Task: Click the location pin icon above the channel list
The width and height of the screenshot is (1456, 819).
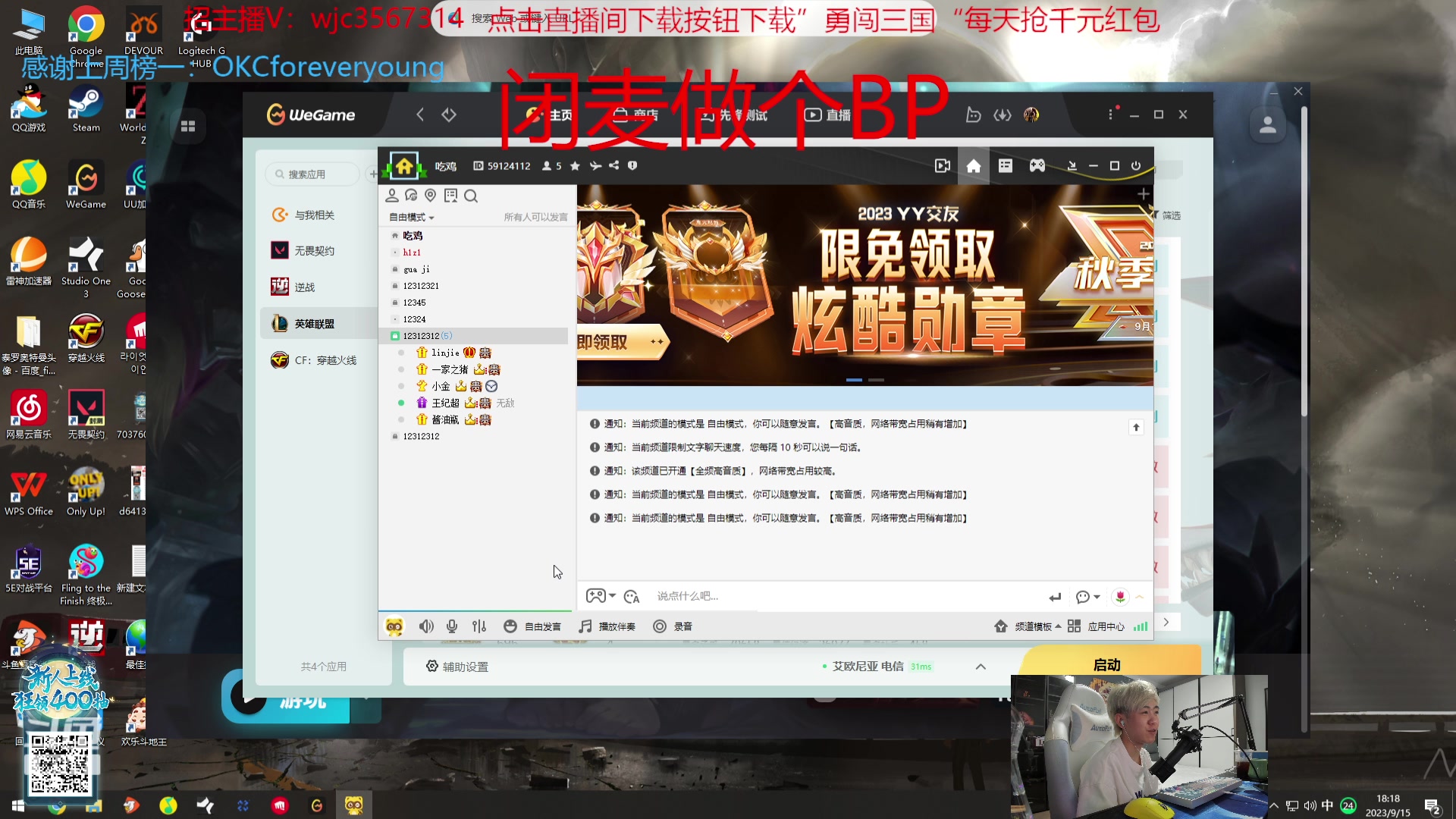Action: click(431, 196)
